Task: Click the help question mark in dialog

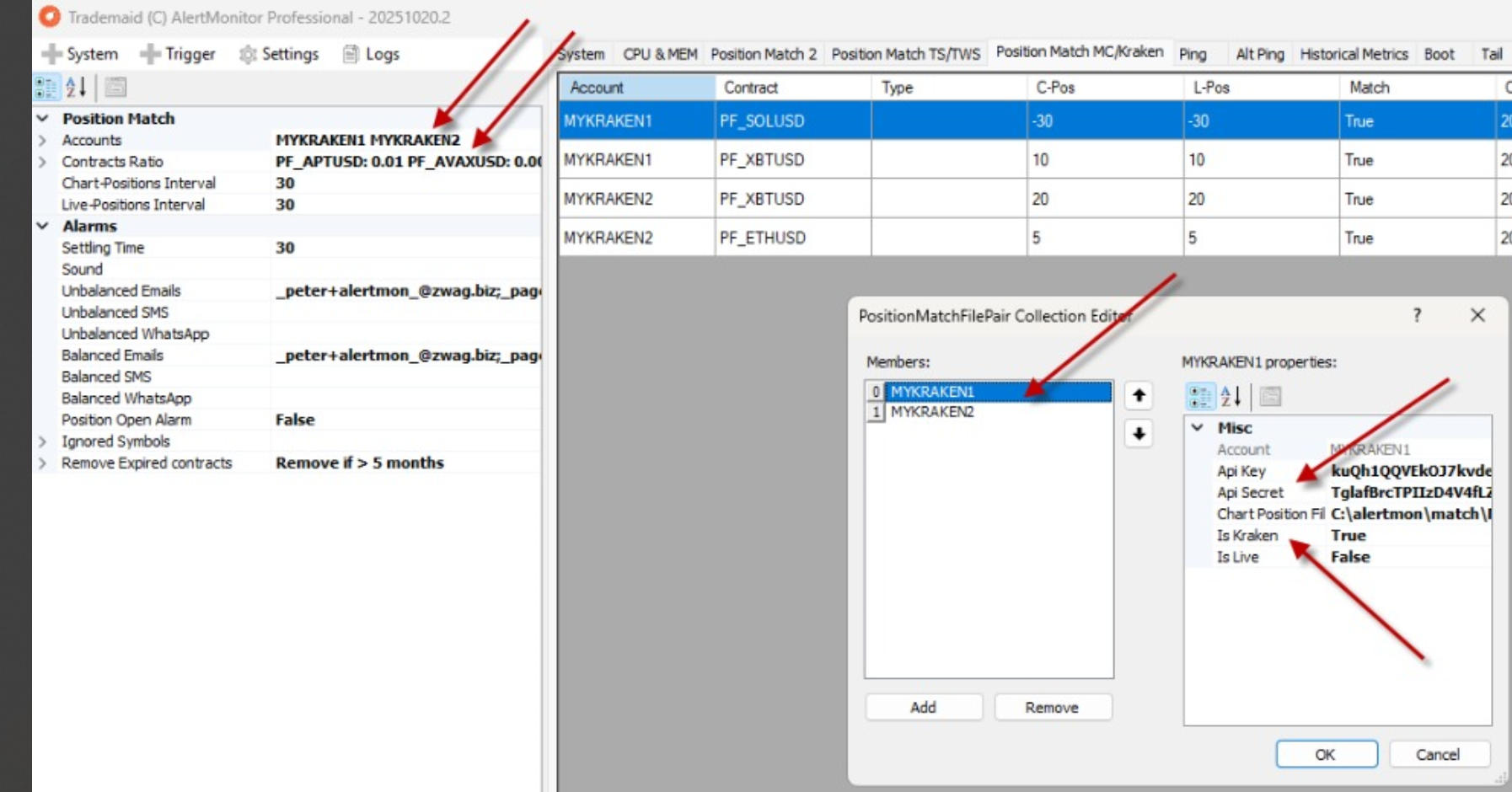Action: 1417,315
